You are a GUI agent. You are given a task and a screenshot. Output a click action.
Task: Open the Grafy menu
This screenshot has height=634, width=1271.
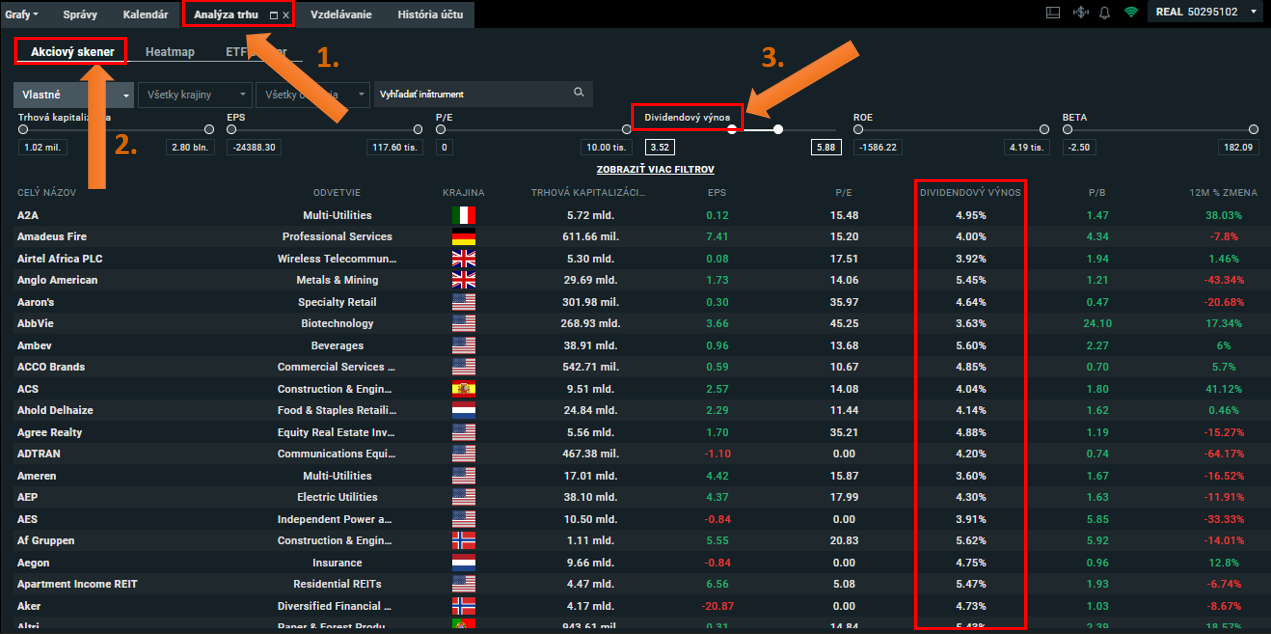pyautogui.click(x=22, y=15)
